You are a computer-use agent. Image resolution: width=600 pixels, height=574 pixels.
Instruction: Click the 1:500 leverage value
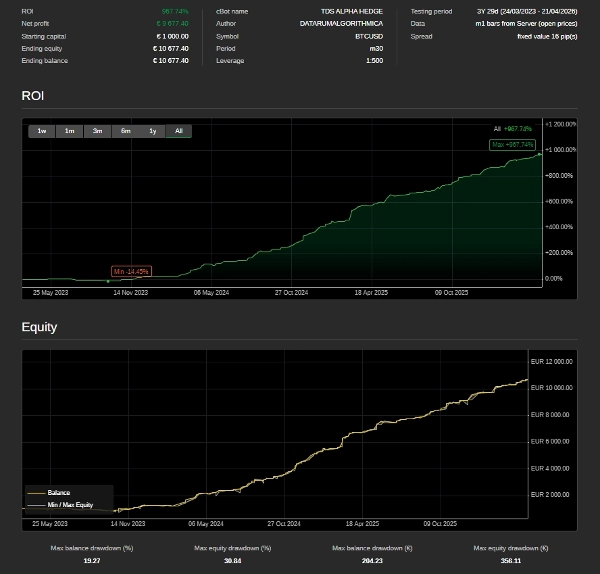[x=374, y=61]
